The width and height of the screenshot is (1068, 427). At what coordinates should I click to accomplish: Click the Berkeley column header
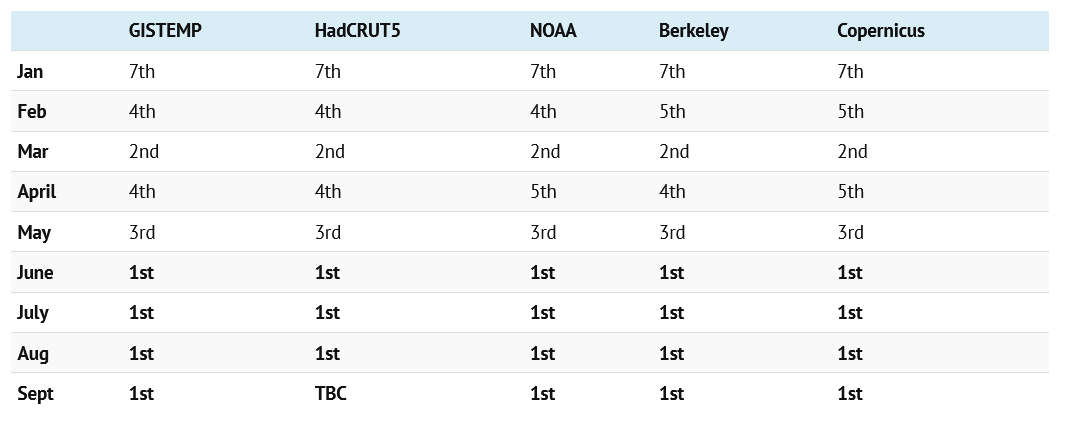coord(693,31)
